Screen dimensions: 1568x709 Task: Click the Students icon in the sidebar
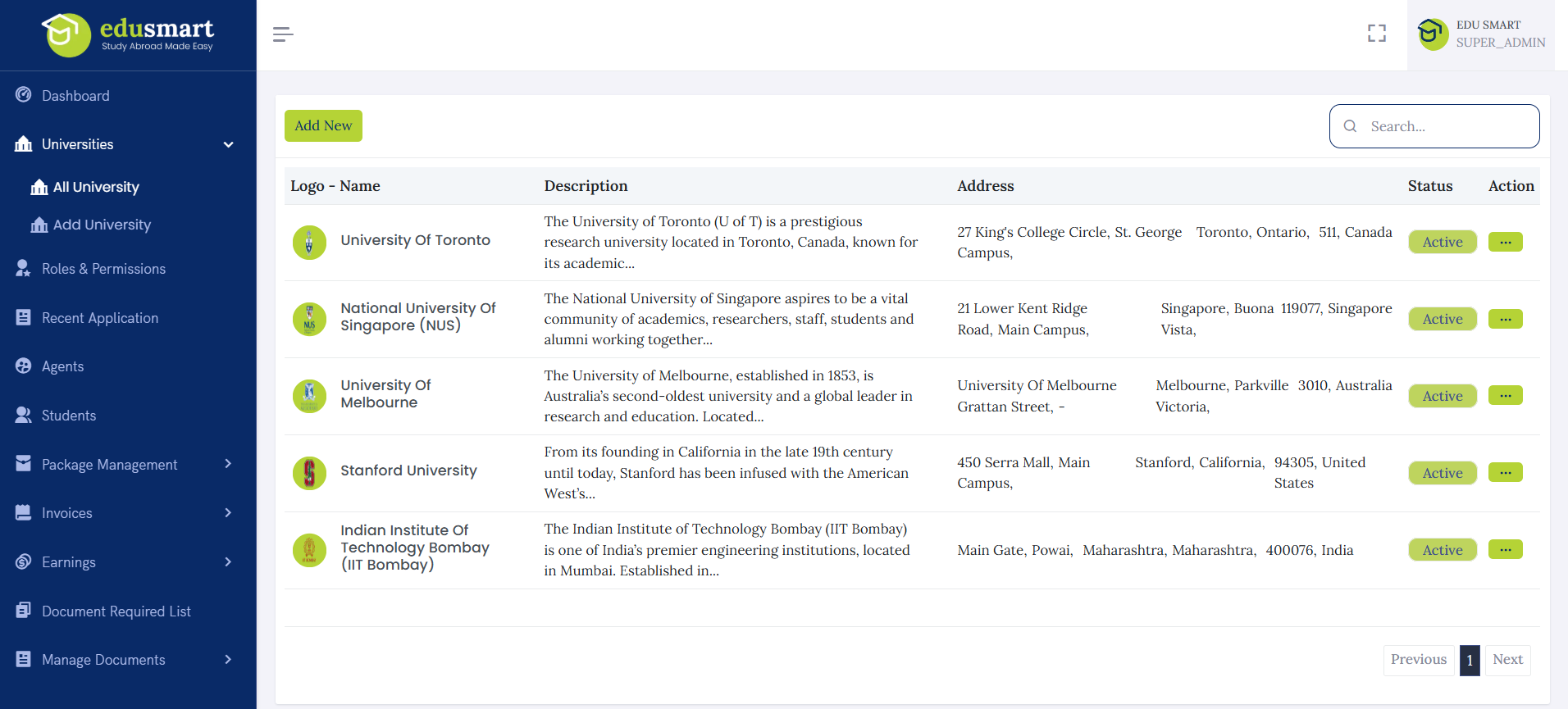point(24,416)
